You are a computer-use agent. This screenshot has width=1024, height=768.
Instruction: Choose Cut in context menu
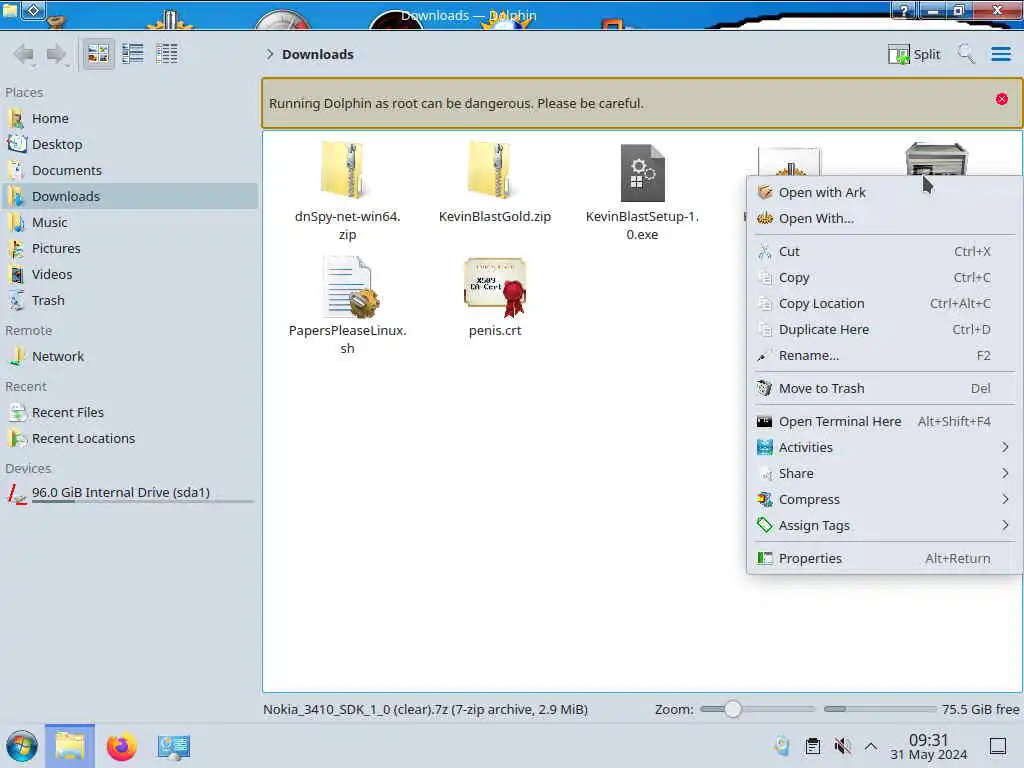[884, 251]
